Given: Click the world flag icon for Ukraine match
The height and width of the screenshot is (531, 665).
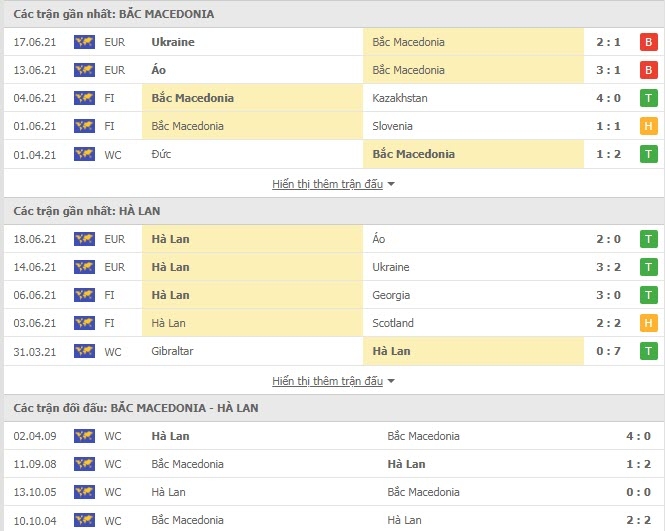Looking at the screenshot, I should 84,42.
